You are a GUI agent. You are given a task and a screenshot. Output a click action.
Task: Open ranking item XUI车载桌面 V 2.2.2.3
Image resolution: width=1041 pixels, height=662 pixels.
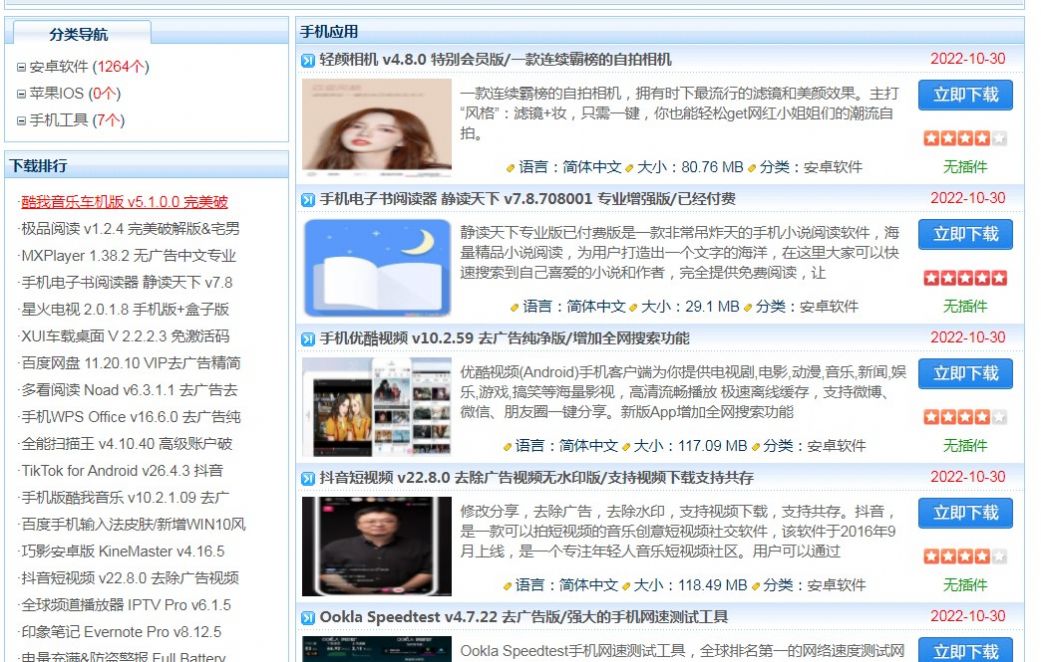[x=125, y=336]
